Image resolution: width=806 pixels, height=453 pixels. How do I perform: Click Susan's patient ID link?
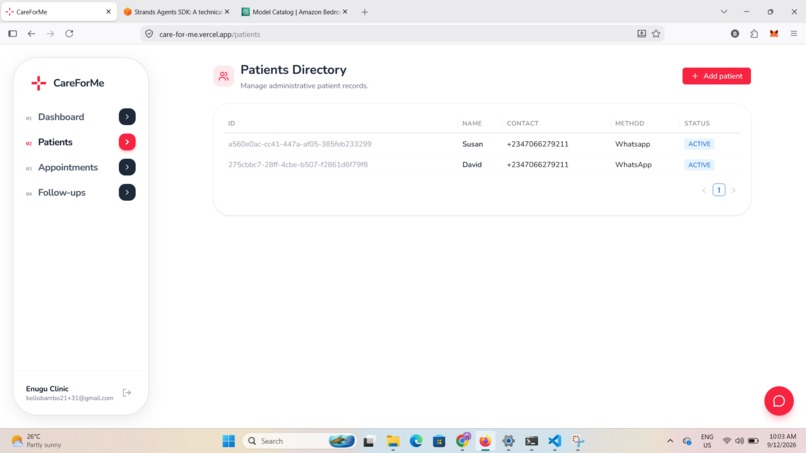(x=300, y=144)
